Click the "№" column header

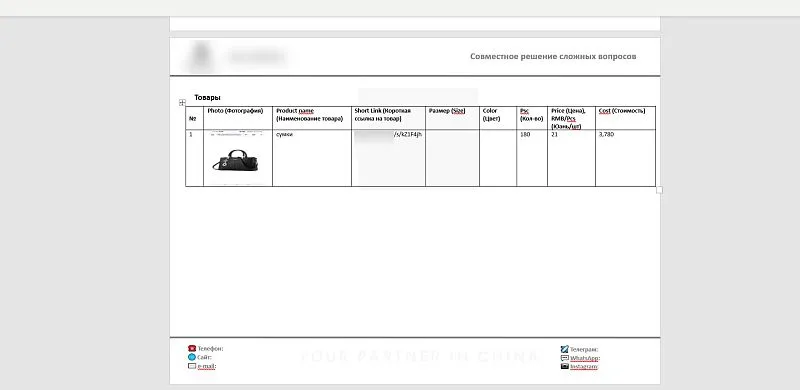[194, 118]
